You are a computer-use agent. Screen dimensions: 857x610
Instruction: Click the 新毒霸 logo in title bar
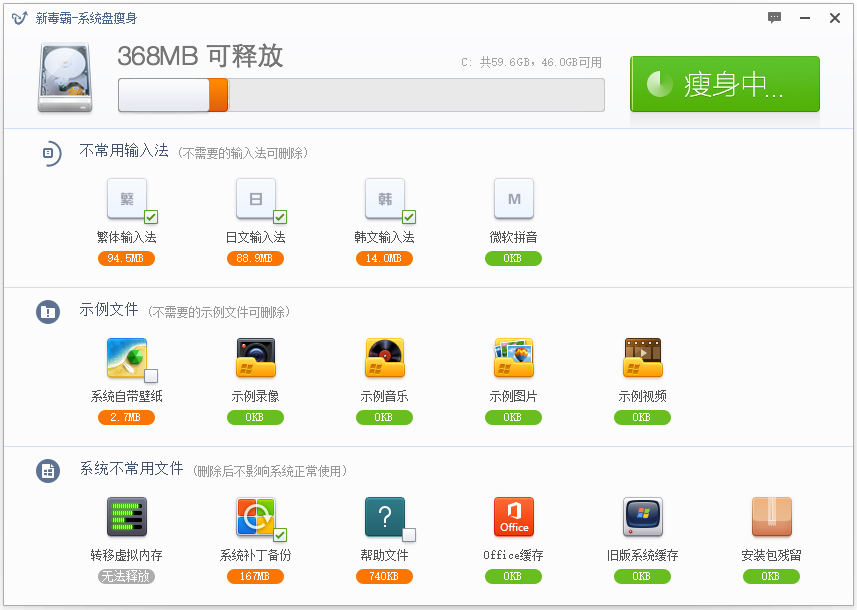[x=20, y=17]
